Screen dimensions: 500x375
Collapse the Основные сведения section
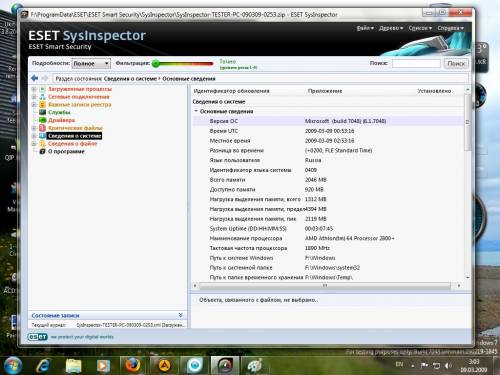tap(196, 111)
